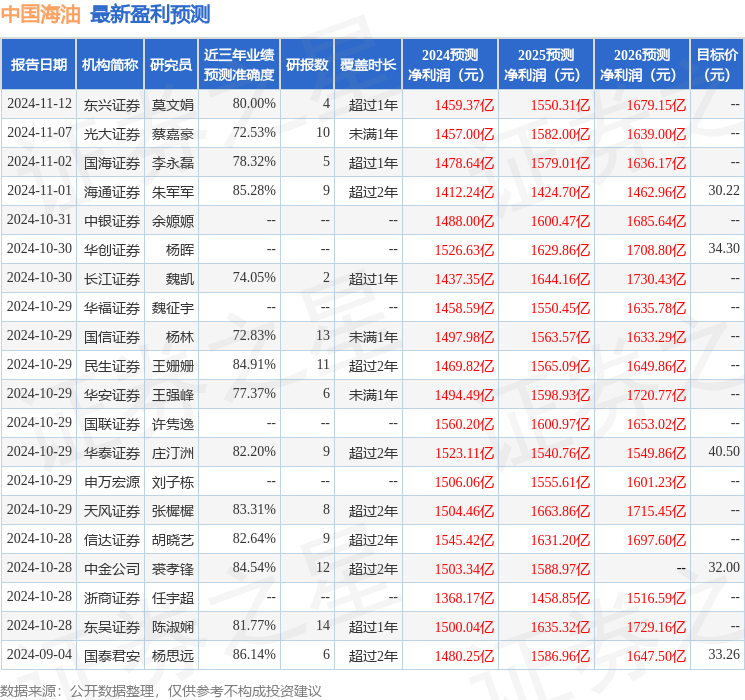Click forecast value 1368.17亿
The image size is (745, 700).
464,598
